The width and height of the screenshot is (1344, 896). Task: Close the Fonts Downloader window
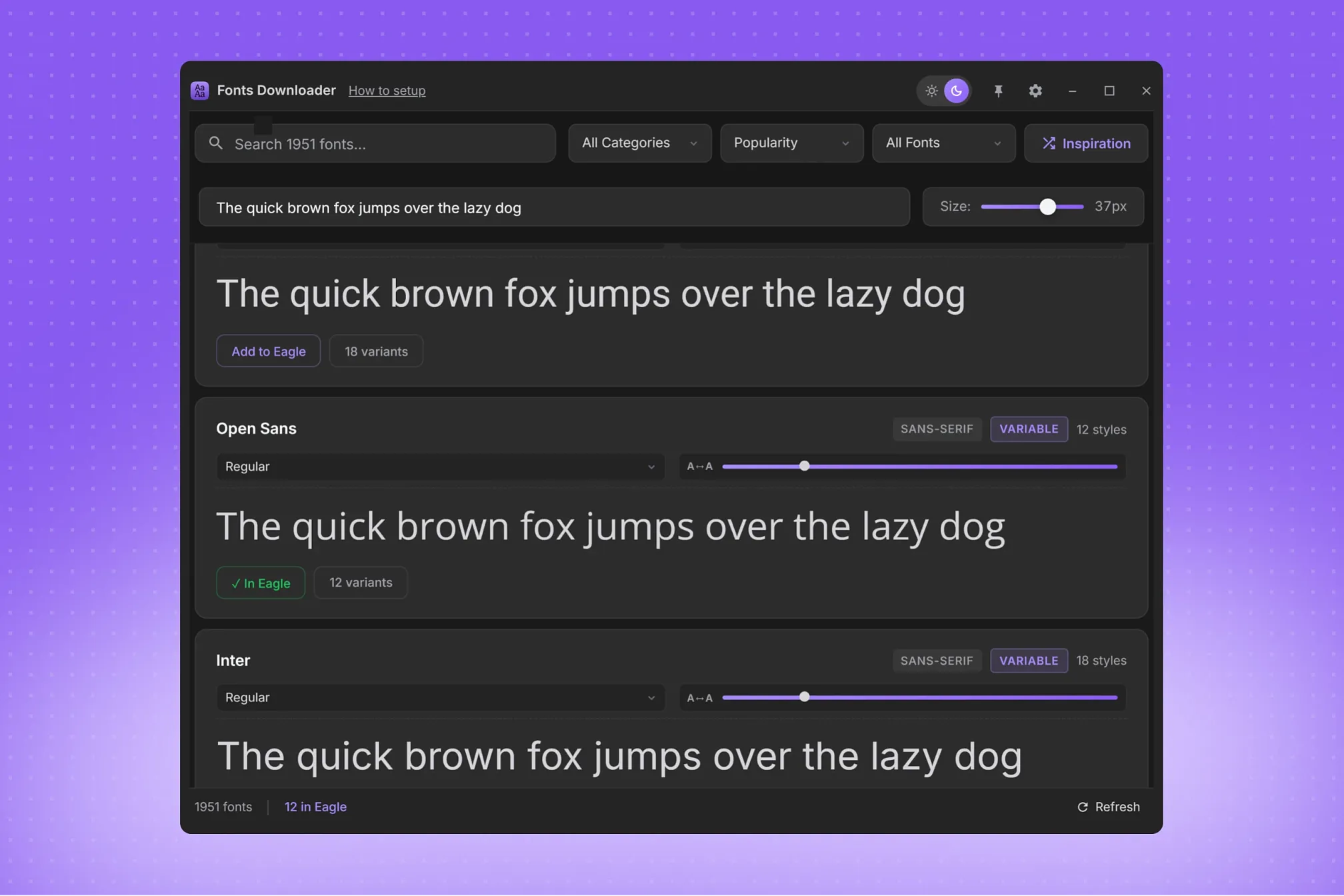point(1146,91)
